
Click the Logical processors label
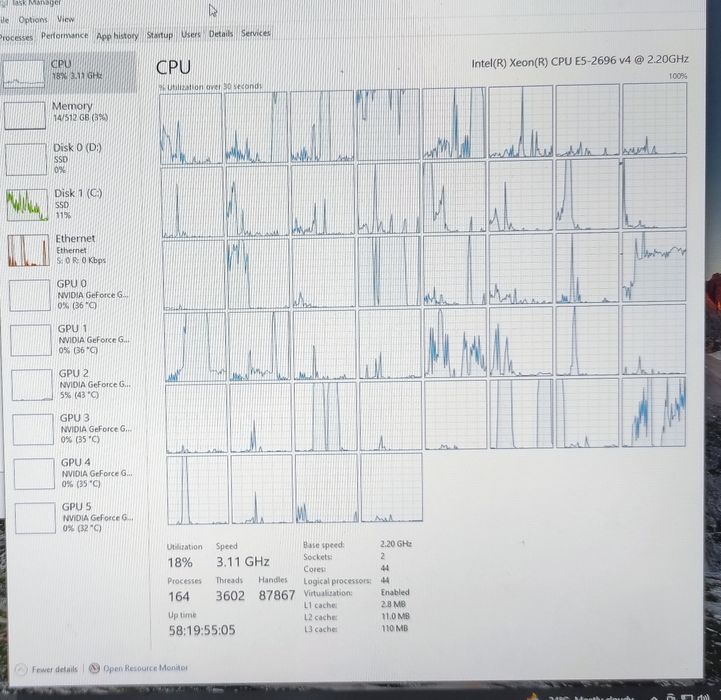pos(337,581)
